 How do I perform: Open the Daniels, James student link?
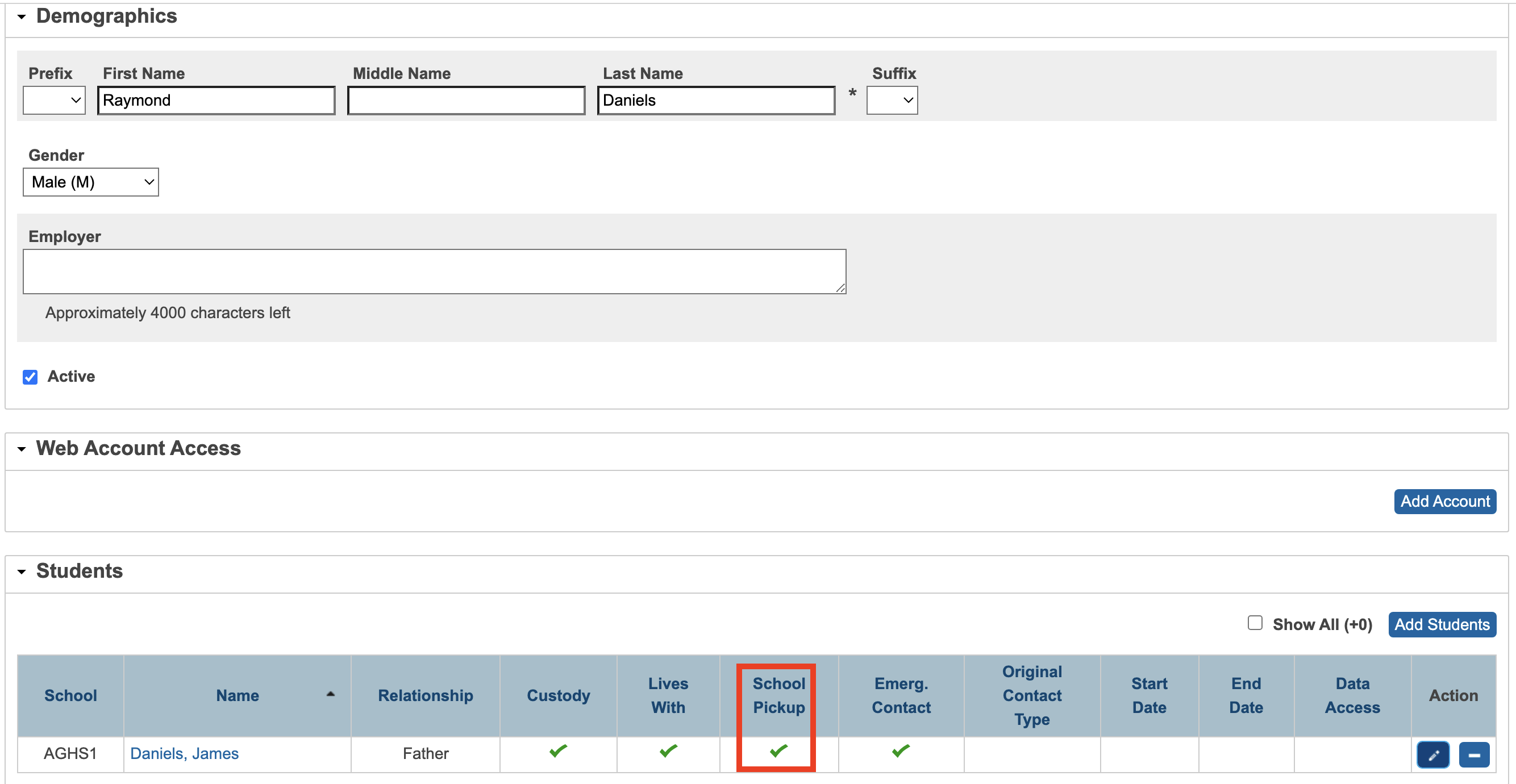[x=184, y=753]
